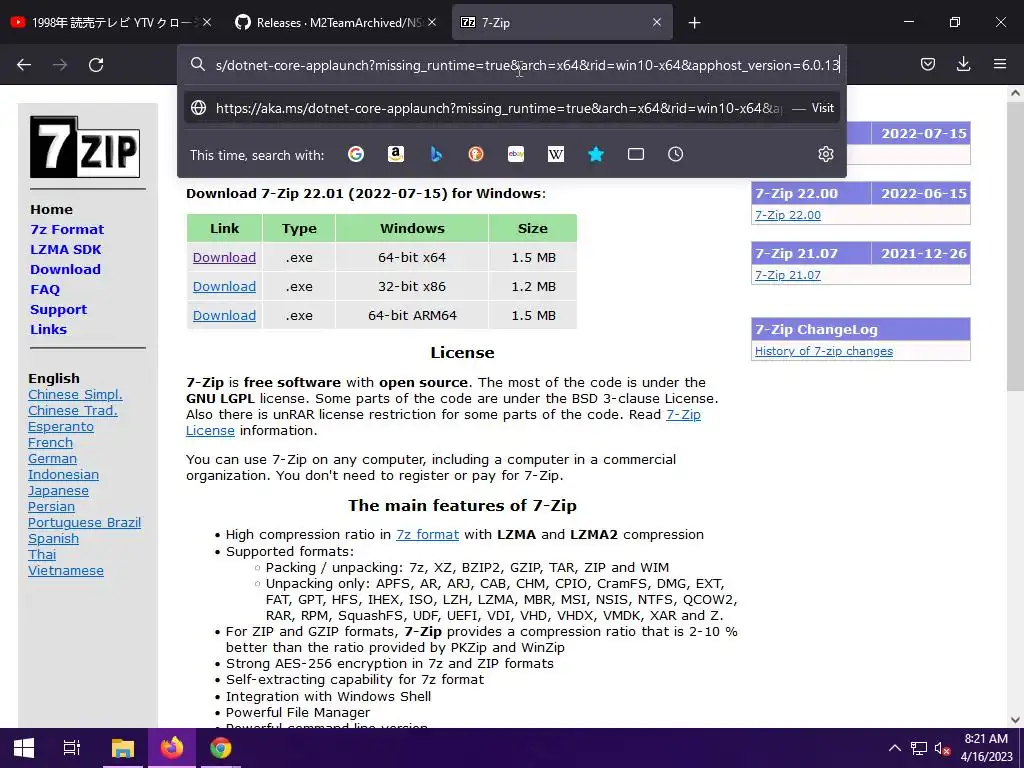Search with Bing icon
Image resolution: width=1024 pixels, height=768 pixels.
point(436,154)
